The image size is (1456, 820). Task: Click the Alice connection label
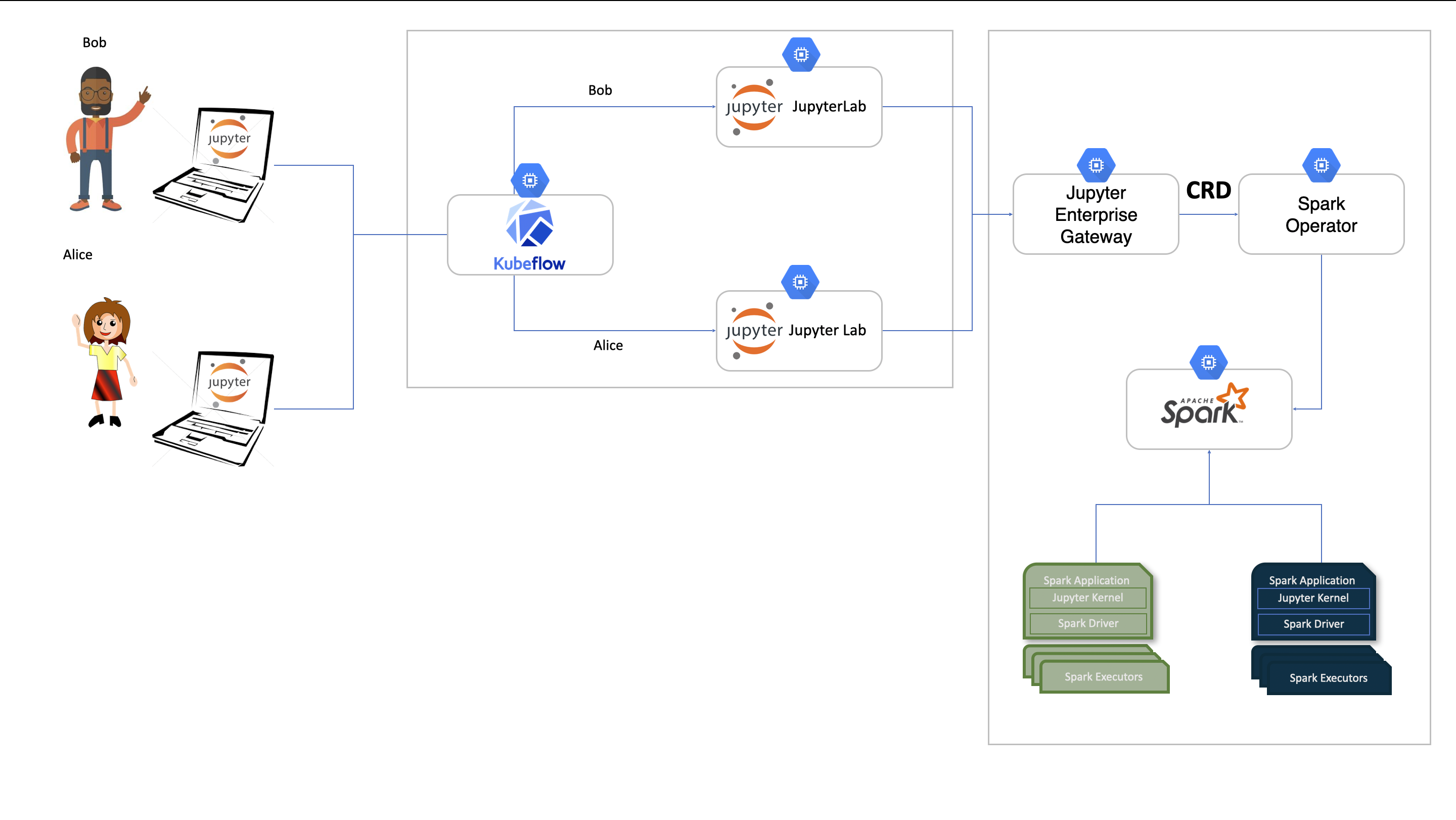(608, 345)
